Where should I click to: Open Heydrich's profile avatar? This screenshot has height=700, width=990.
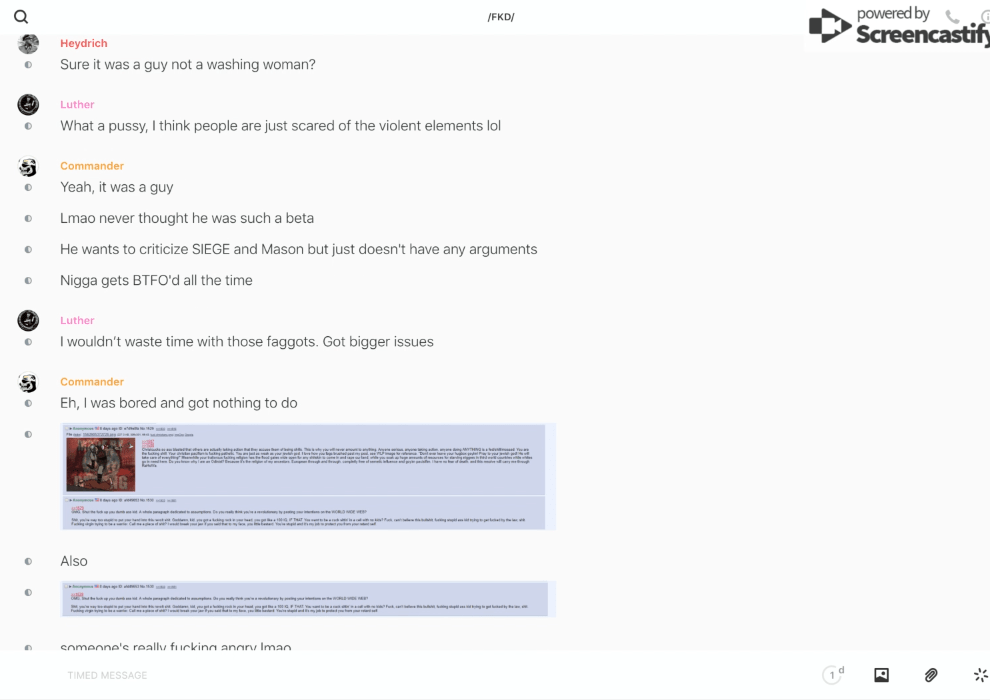[x=28, y=44]
